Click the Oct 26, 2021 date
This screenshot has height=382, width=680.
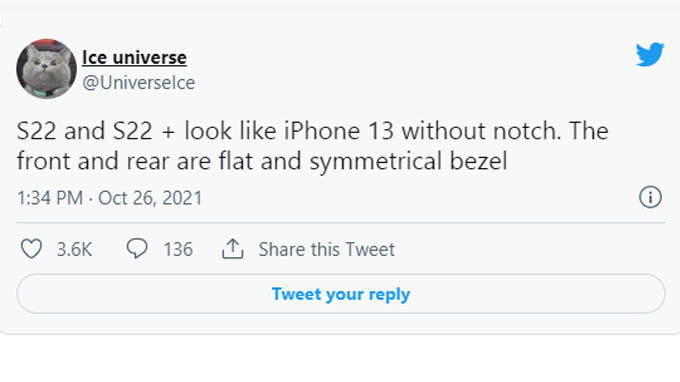click(150, 198)
